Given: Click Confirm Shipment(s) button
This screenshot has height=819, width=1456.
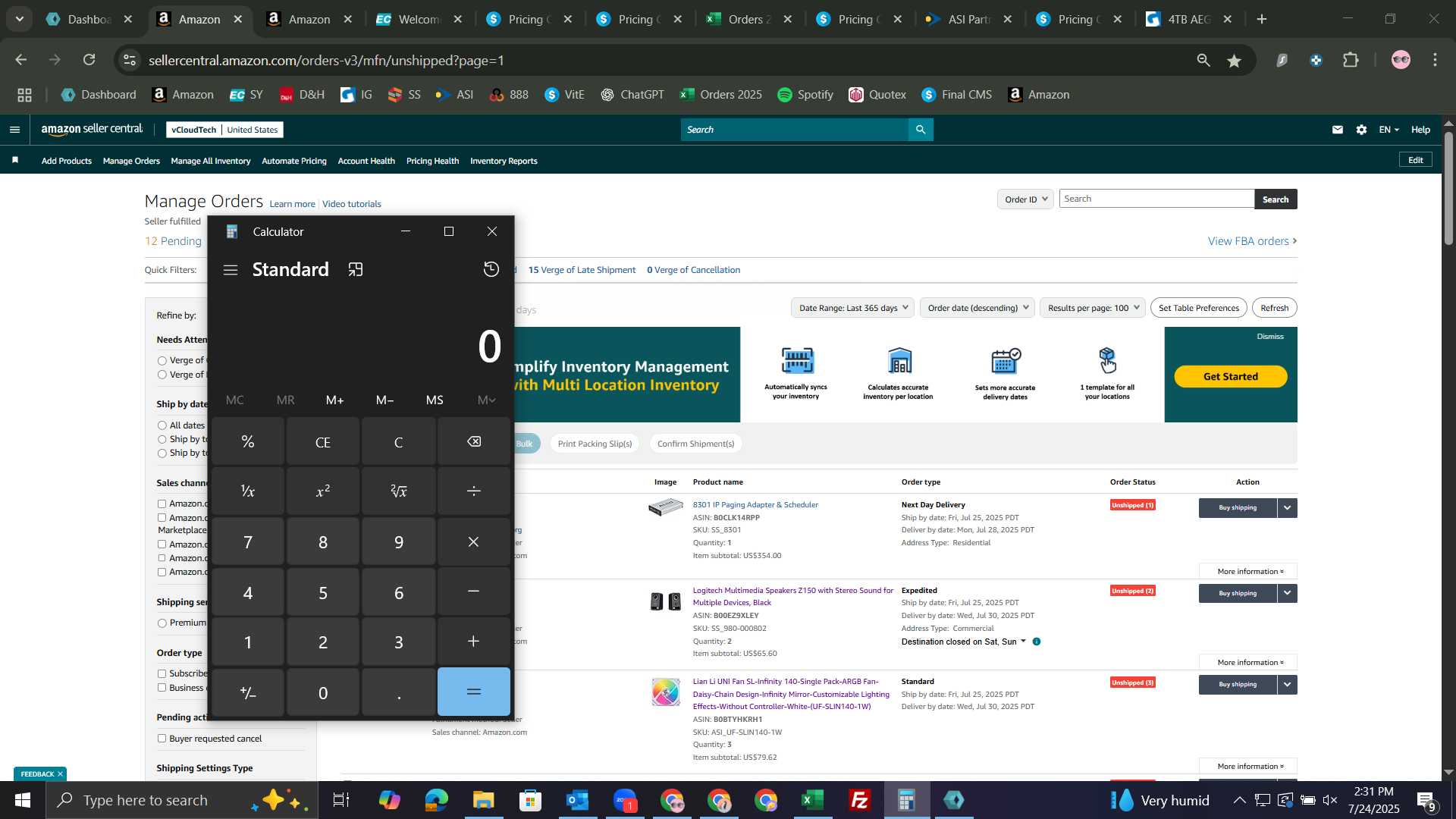Looking at the screenshot, I should 695,444.
